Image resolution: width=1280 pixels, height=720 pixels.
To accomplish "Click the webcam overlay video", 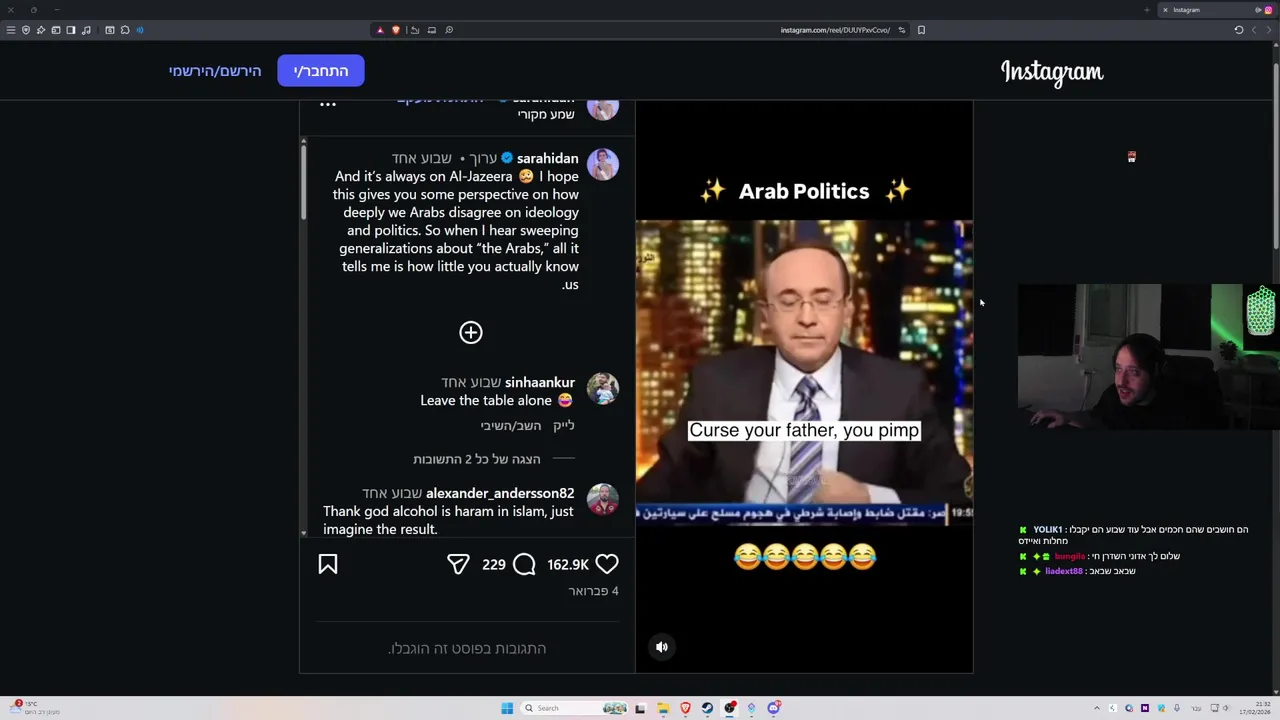I will click(1149, 357).
